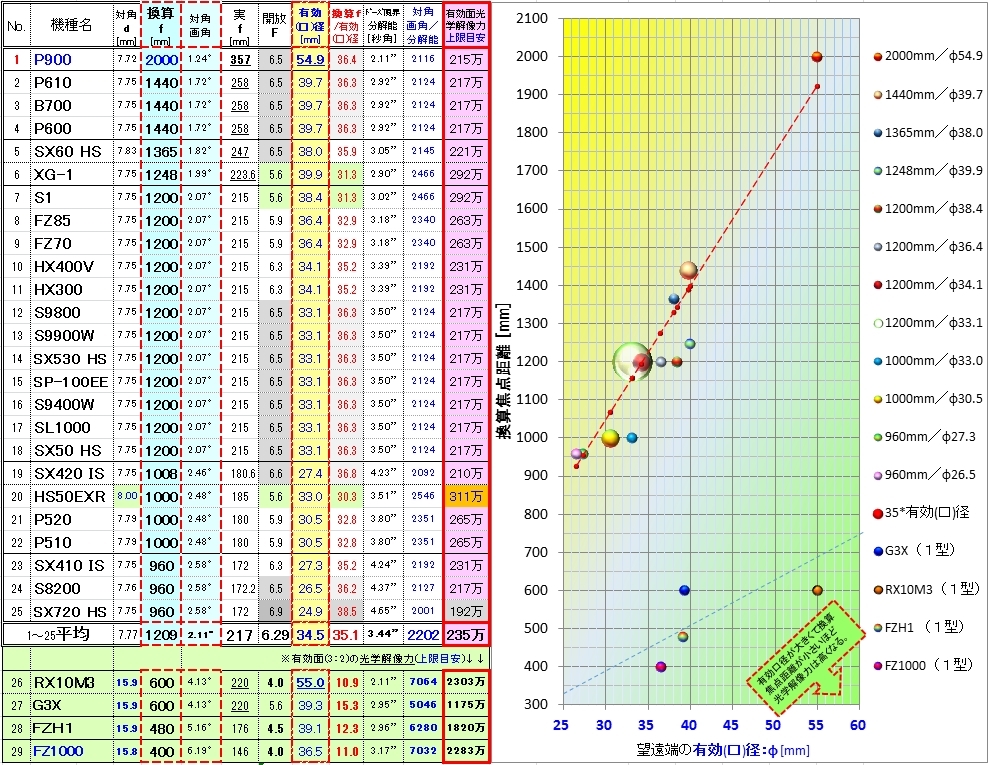Click the HS50EXR model name cell
Viewport: 989px width, 765px height.
click(71, 497)
